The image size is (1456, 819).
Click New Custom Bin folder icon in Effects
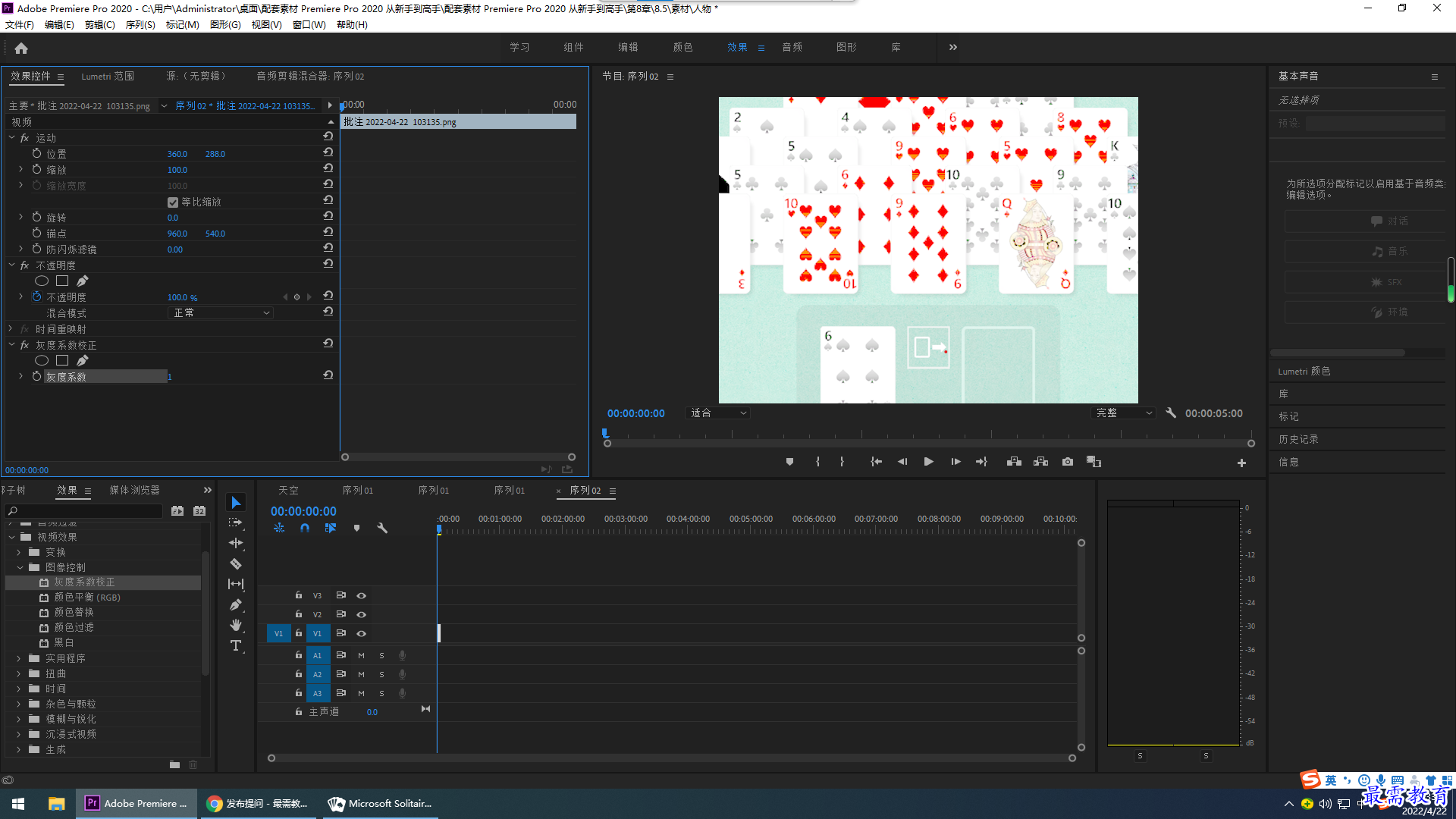click(174, 764)
